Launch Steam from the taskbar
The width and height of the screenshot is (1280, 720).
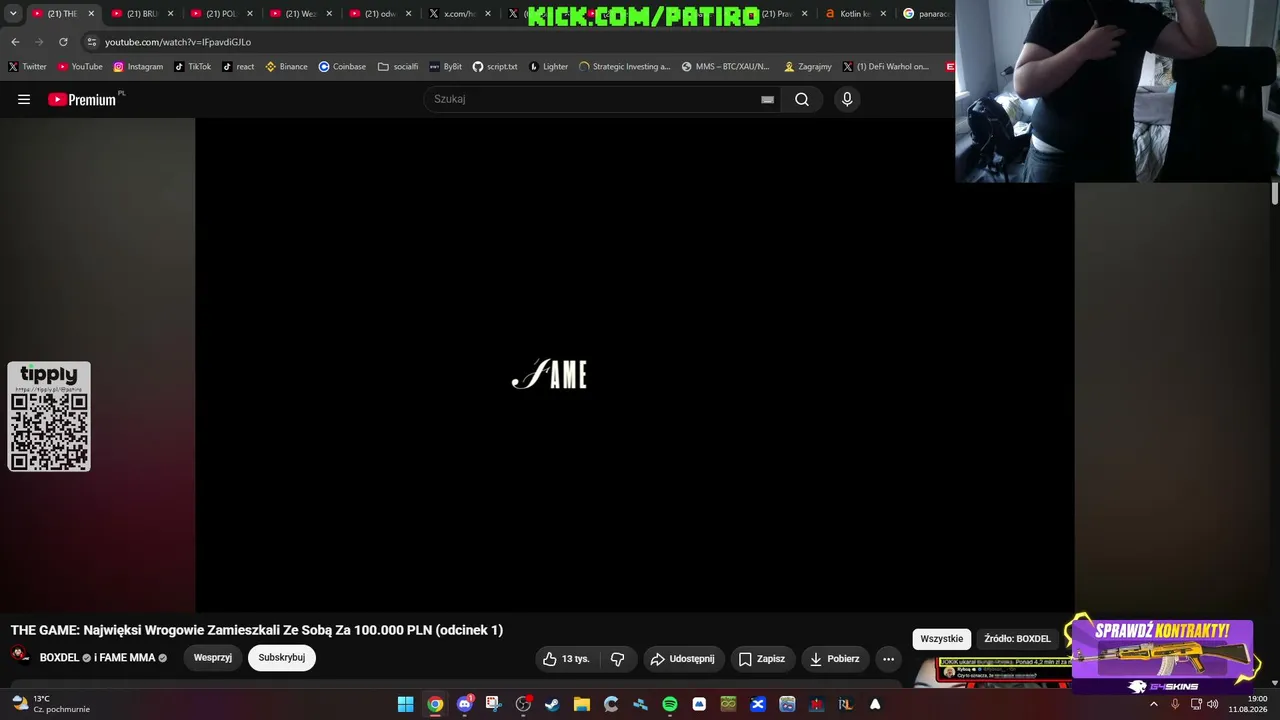(552, 704)
